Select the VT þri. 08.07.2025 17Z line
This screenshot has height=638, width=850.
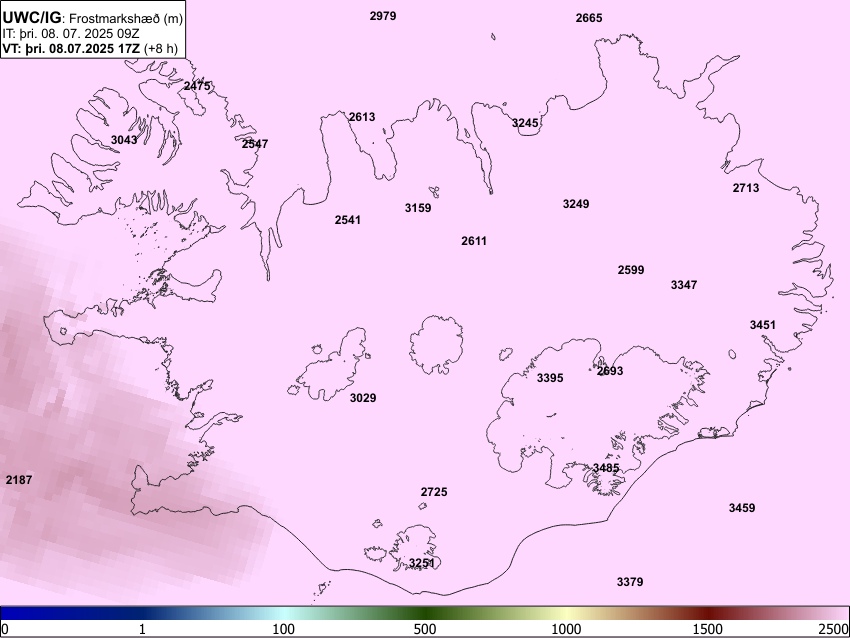coord(90,48)
